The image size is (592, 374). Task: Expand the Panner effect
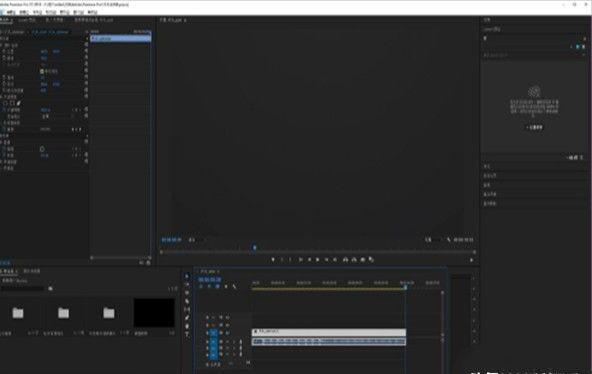click(x=2, y=168)
